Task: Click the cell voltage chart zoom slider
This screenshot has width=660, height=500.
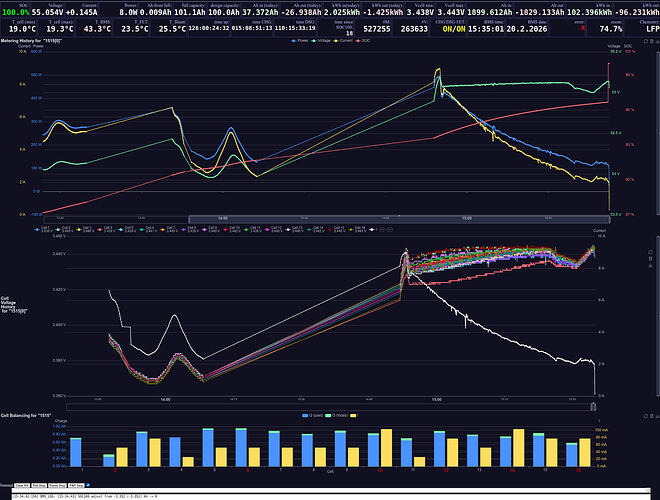Action: pos(330,405)
